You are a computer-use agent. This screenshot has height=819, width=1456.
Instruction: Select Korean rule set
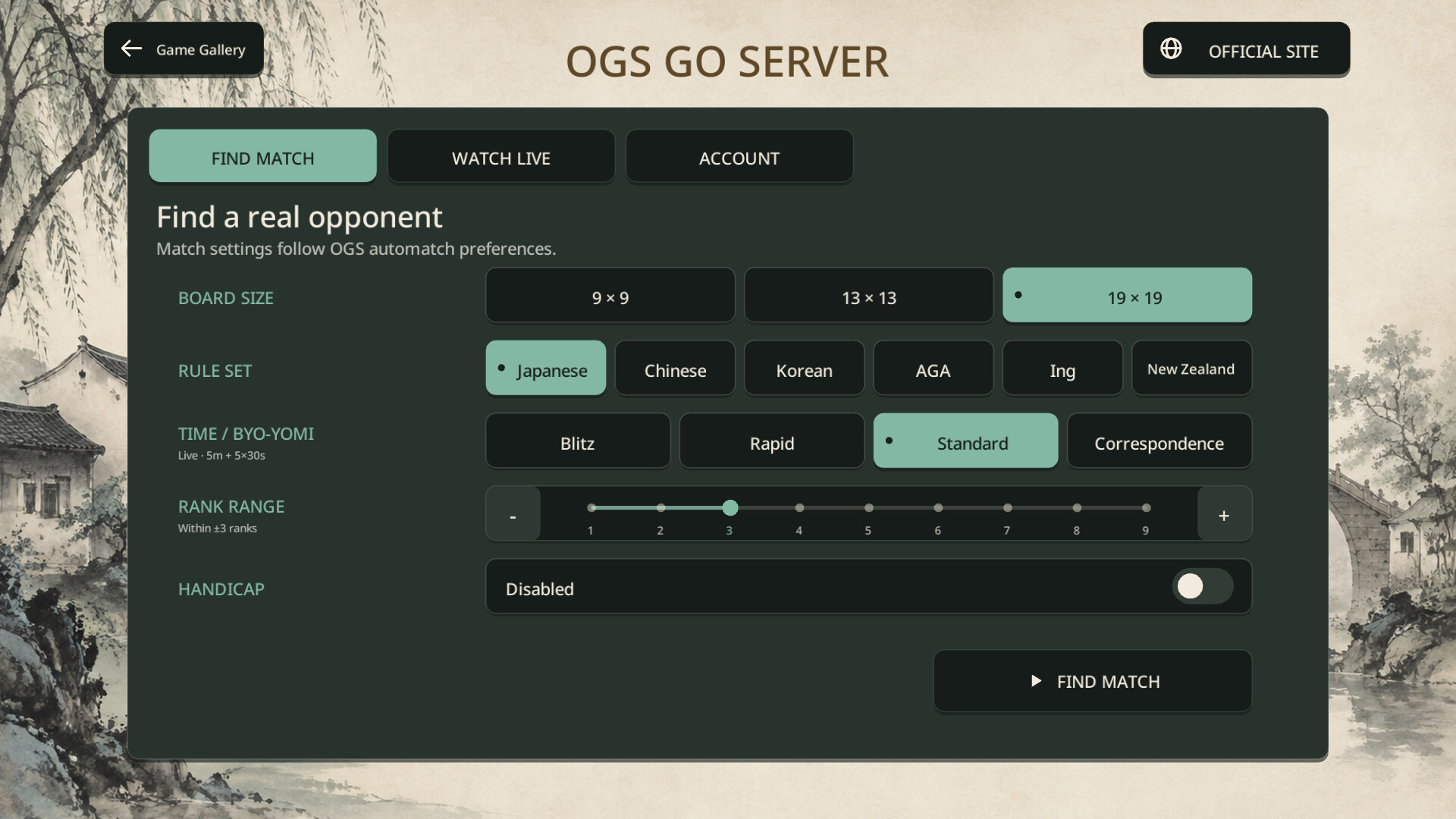(804, 369)
